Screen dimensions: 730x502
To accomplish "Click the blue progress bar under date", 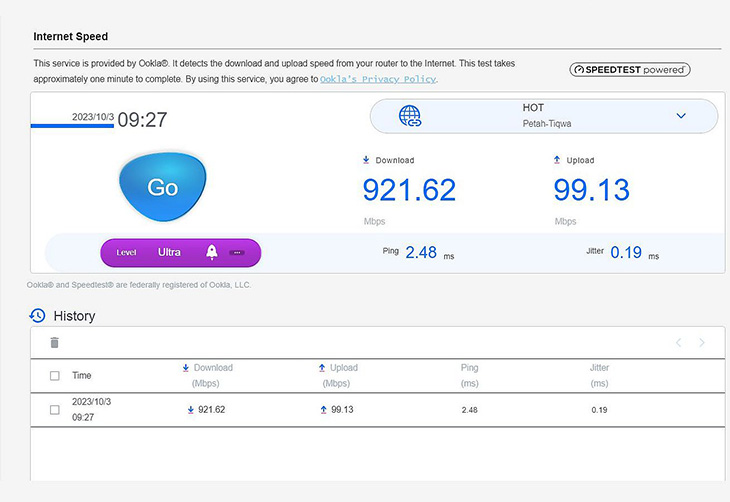I will click(x=72, y=126).
